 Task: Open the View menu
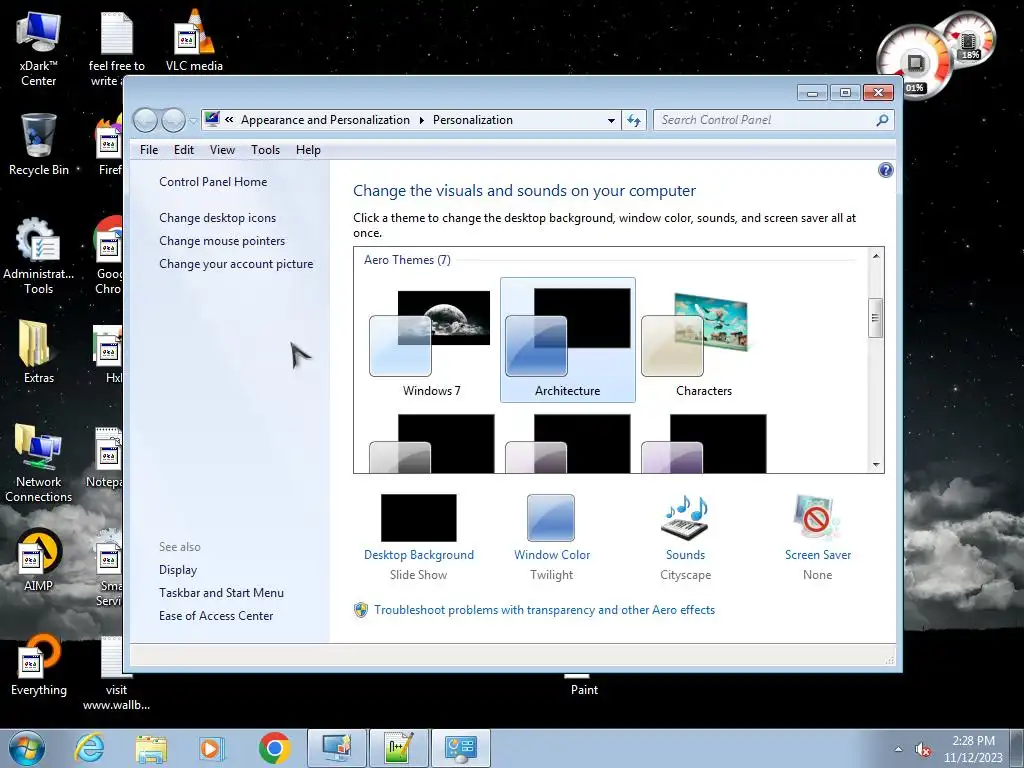click(x=222, y=150)
